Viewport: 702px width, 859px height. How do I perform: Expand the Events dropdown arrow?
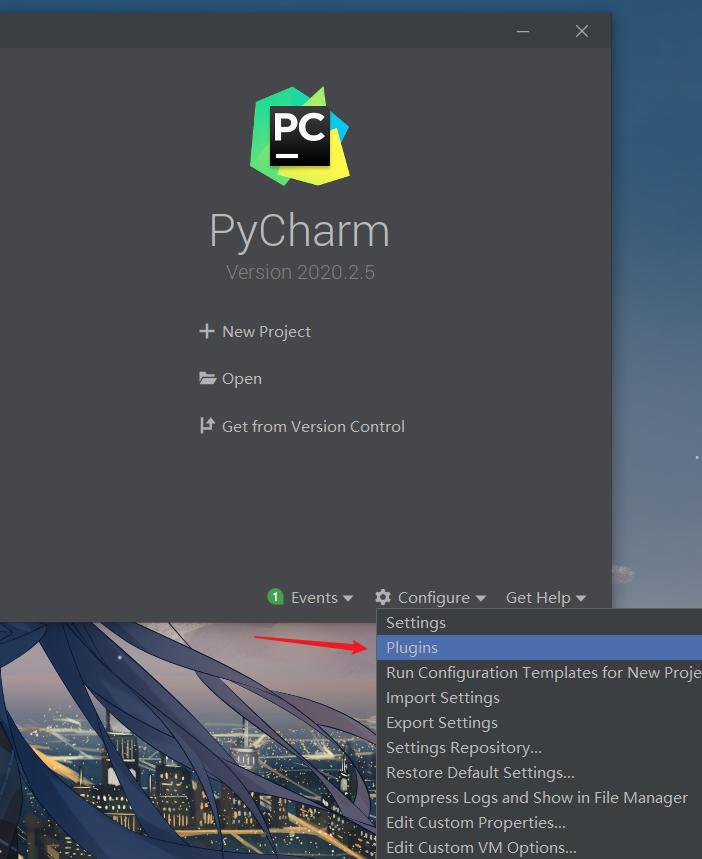pos(348,598)
